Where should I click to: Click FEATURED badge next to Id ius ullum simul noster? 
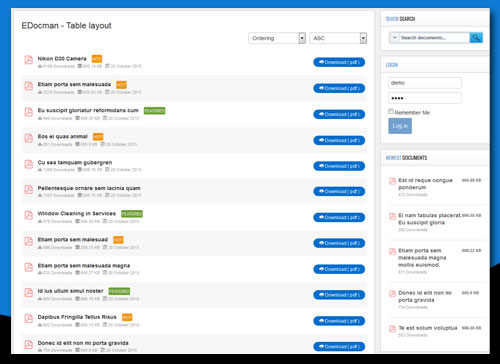pyautogui.click(x=119, y=291)
